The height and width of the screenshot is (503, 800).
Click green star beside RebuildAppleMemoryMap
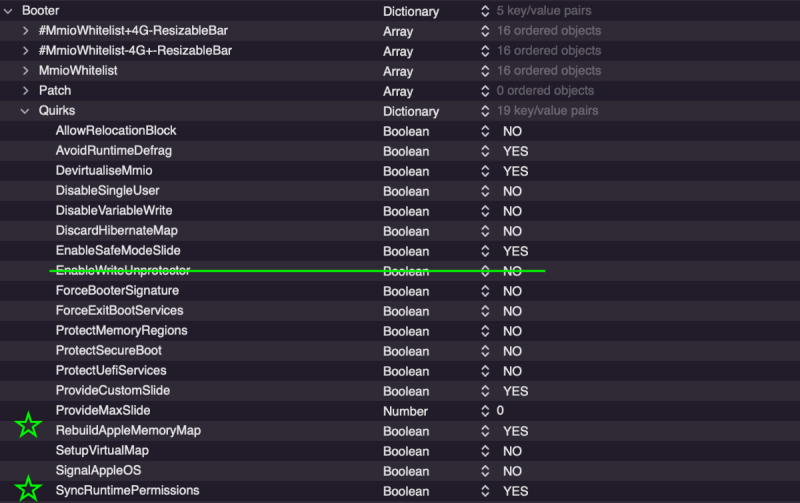pyautogui.click(x=29, y=426)
